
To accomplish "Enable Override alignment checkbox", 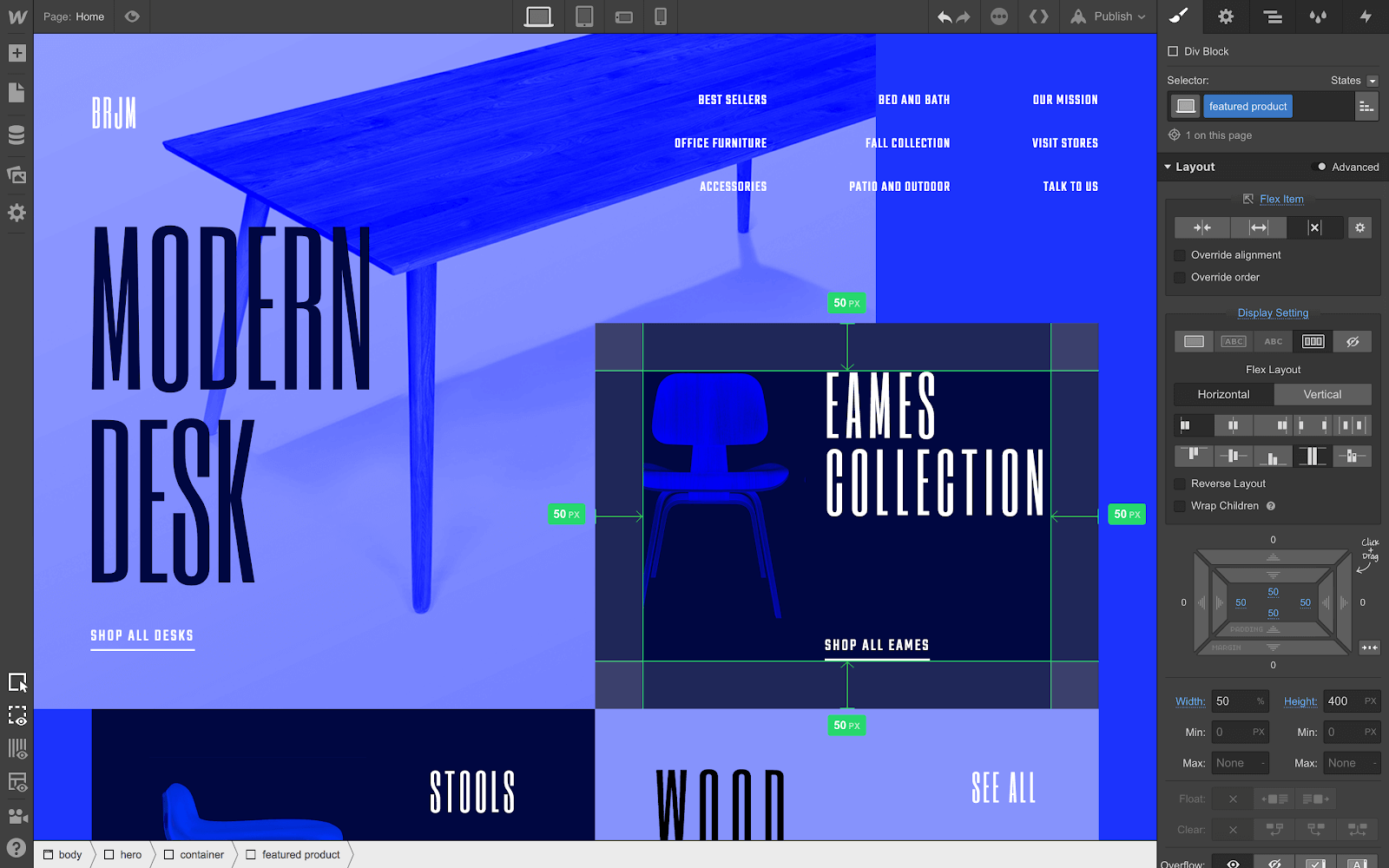I will pos(1180,255).
